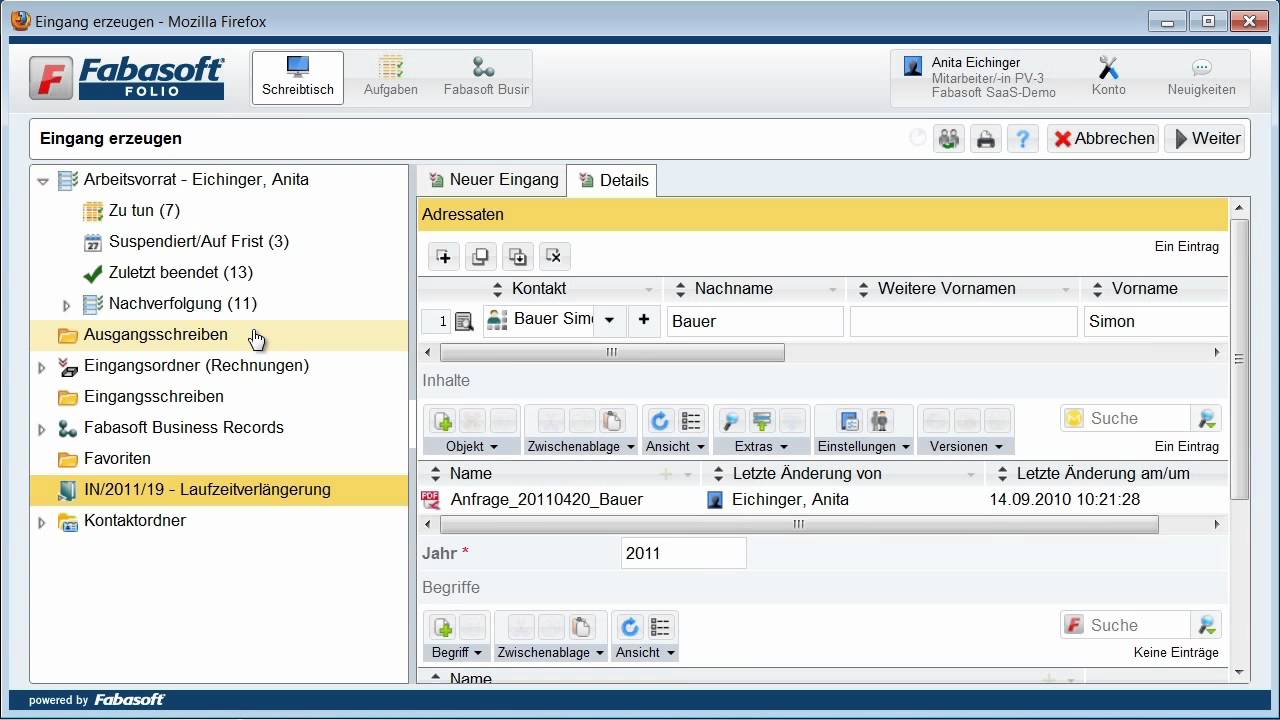Image resolution: width=1280 pixels, height=720 pixels.
Task: Click the Jahr field containing 2011
Action: click(683, 553)
